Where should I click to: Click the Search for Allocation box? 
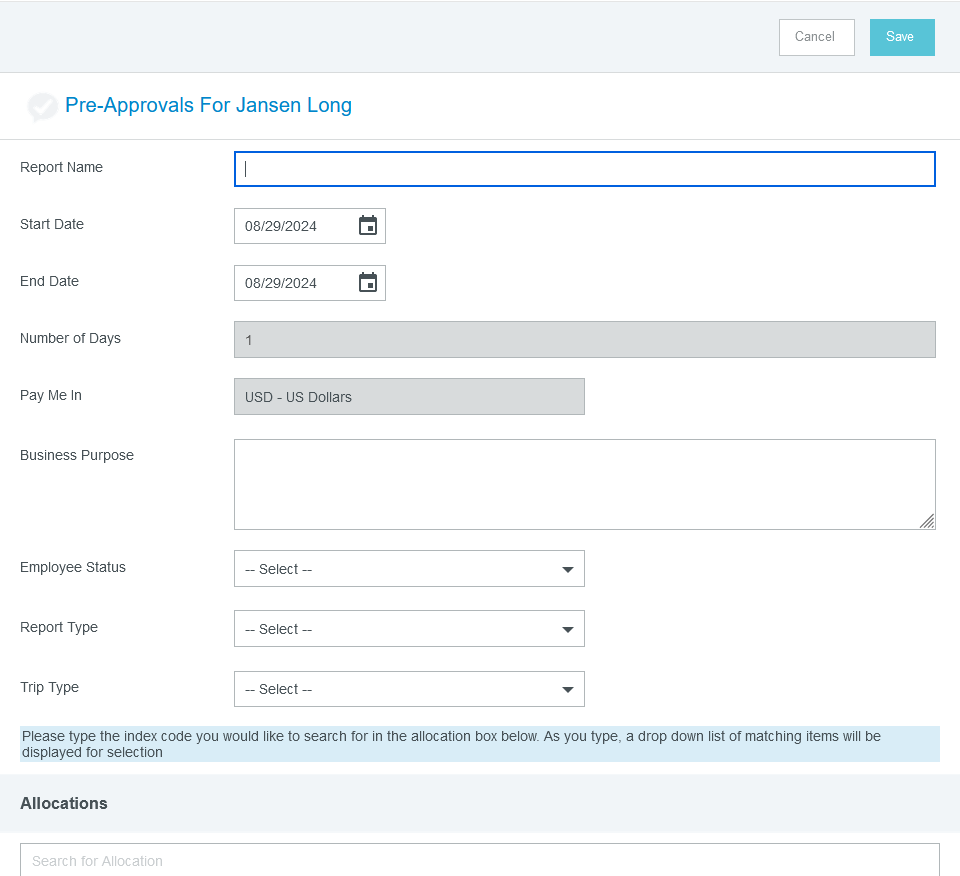[x=479, y=860]
